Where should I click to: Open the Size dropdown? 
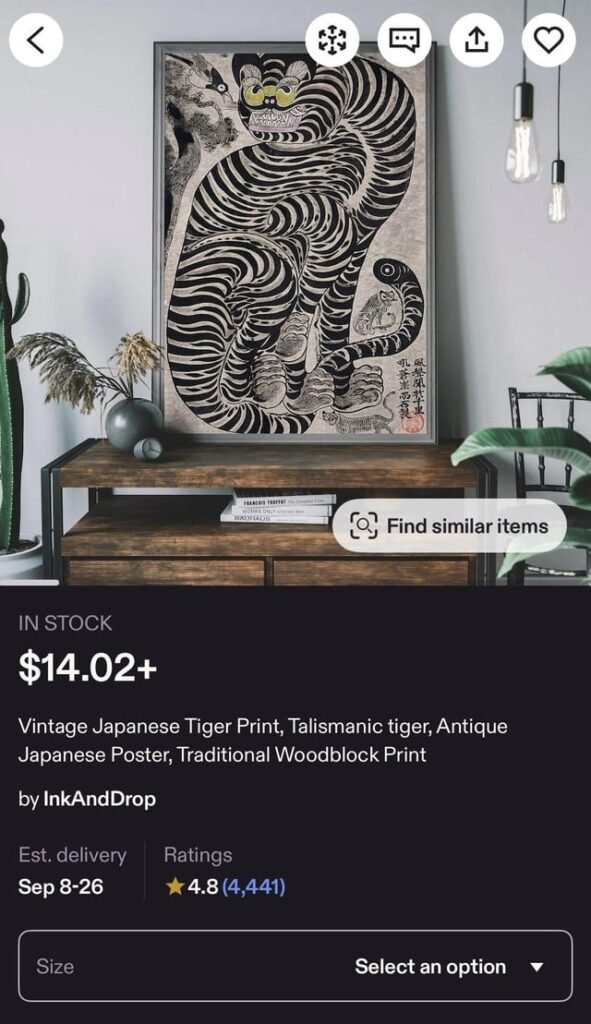[x=295, y=966]
